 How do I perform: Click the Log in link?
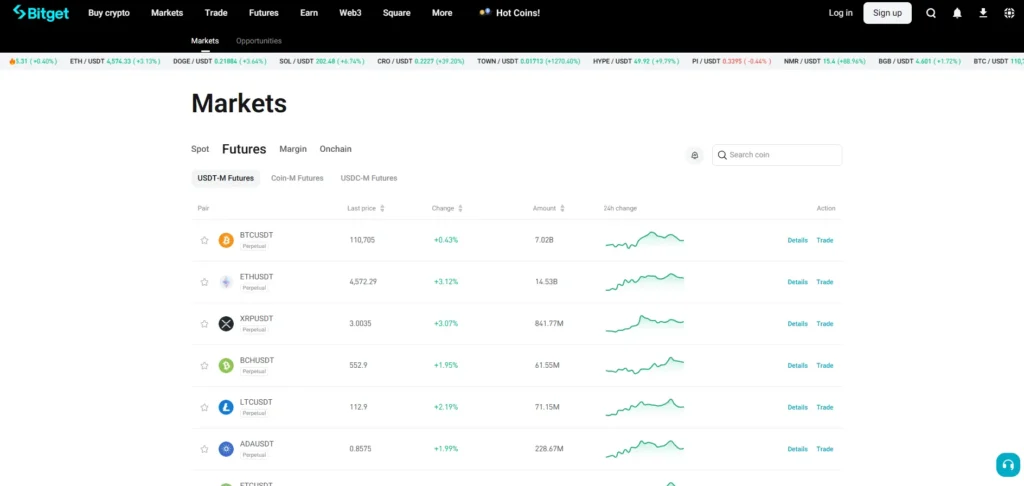[x=840, y=13]
